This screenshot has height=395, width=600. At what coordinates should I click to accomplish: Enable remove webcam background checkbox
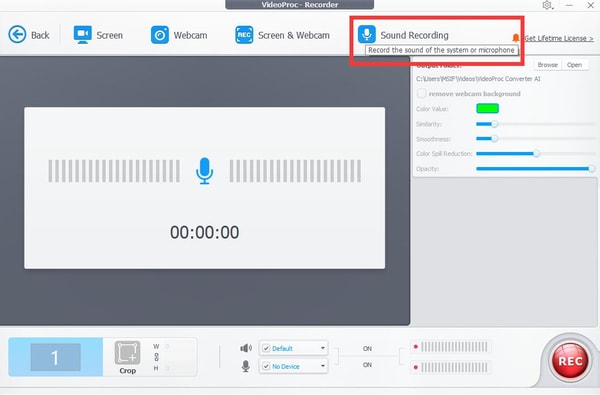[421, 93]
